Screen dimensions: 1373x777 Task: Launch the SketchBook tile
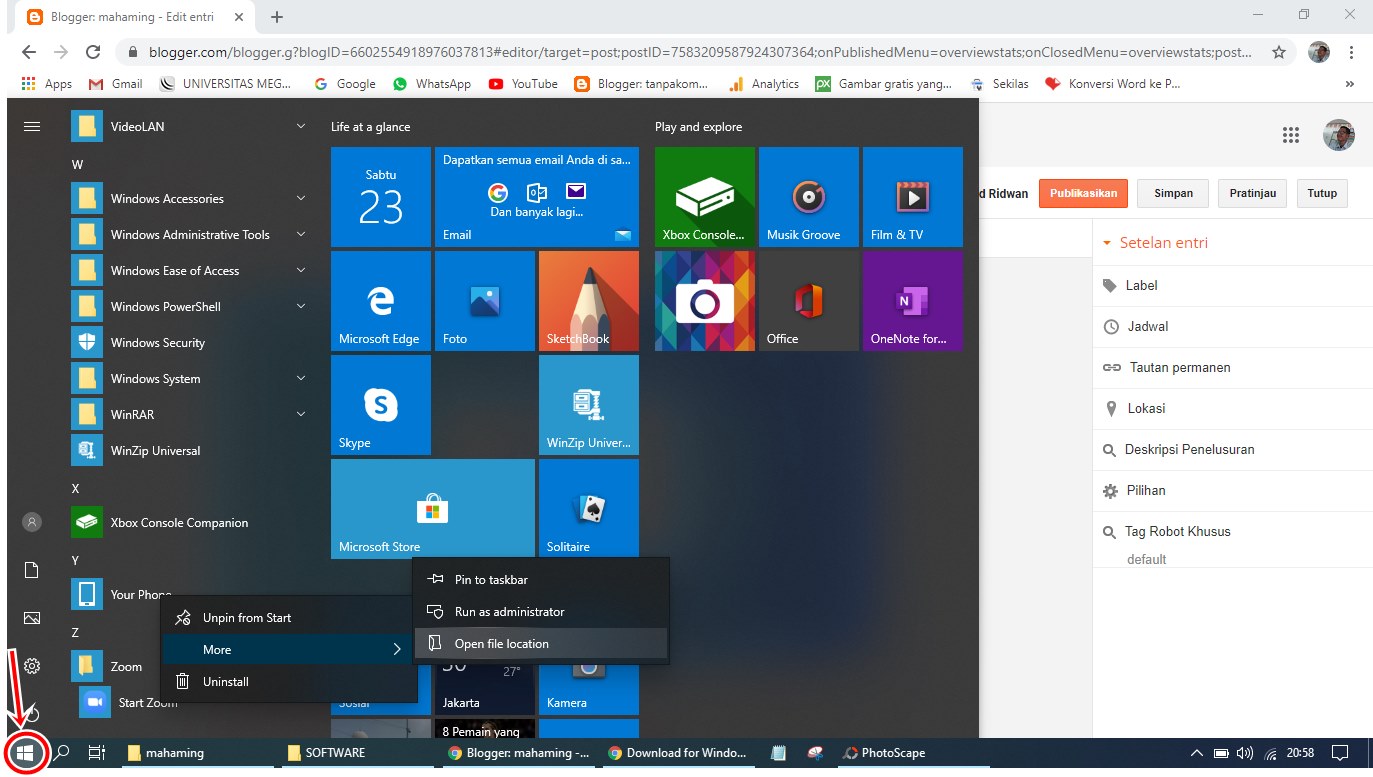pyautogui.click(x=588, y=301)
